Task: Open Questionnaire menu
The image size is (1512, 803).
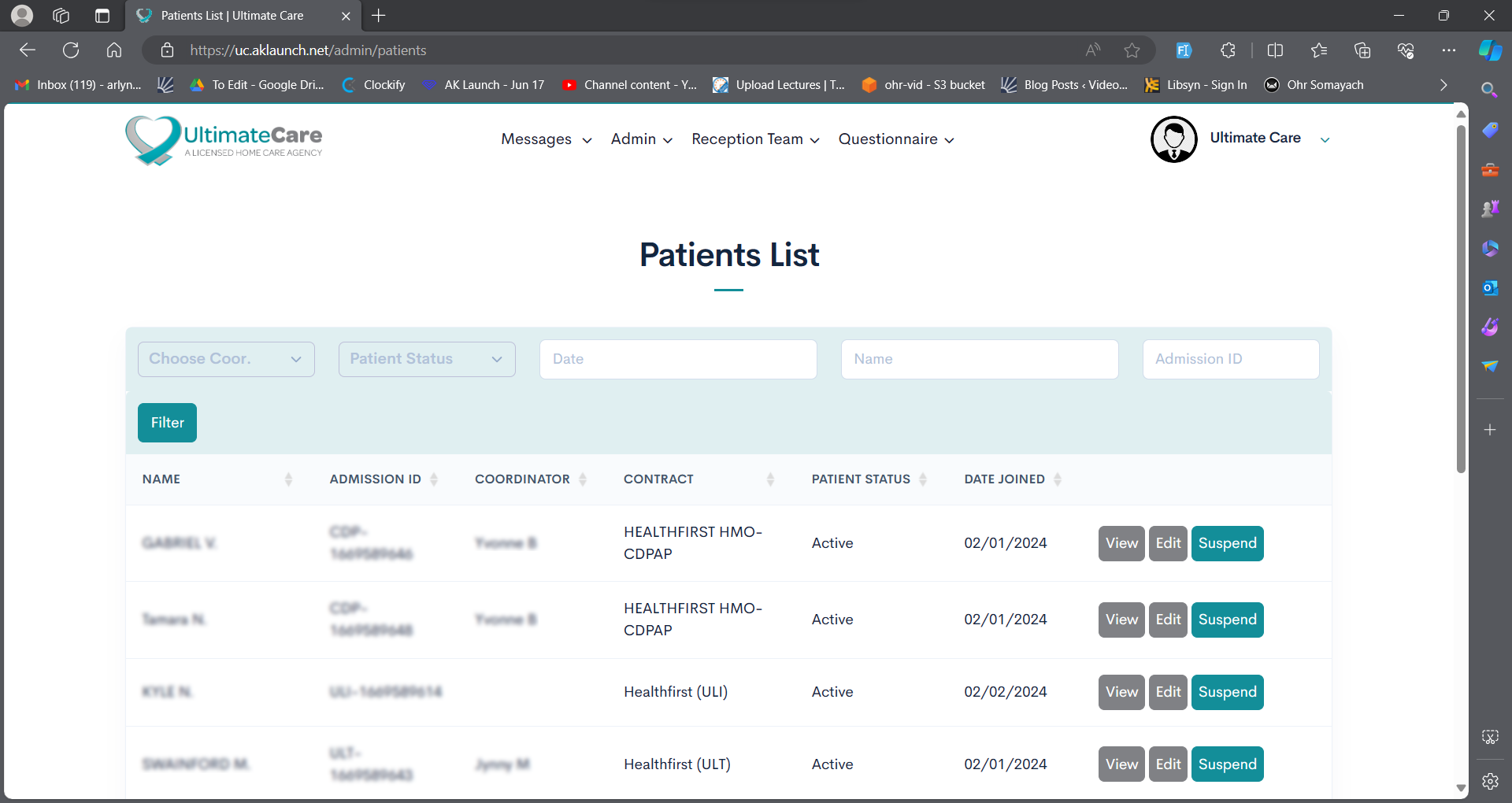Action: (896, 139)
